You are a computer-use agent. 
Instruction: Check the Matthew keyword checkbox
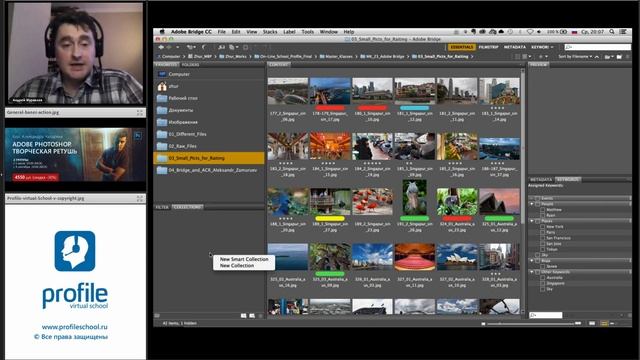pyautogui.click(x=542, y=209)
